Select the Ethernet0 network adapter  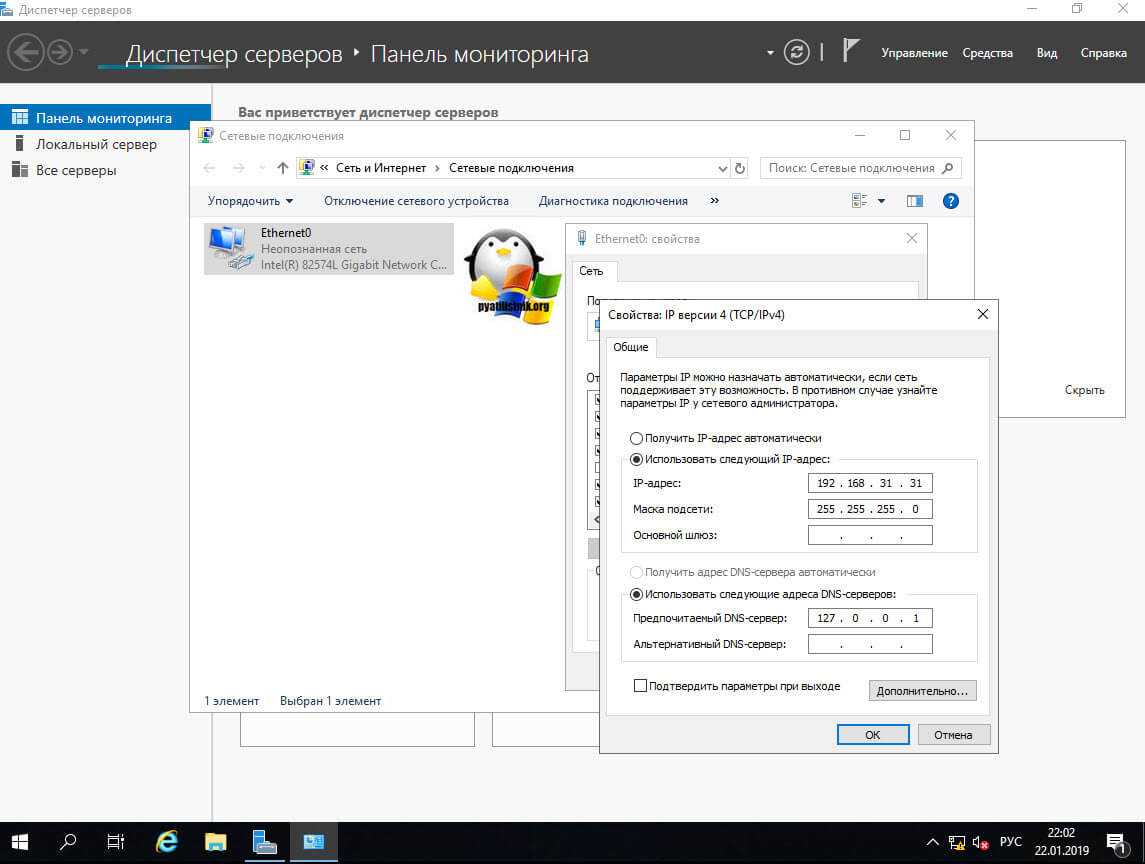coord(328,248)
